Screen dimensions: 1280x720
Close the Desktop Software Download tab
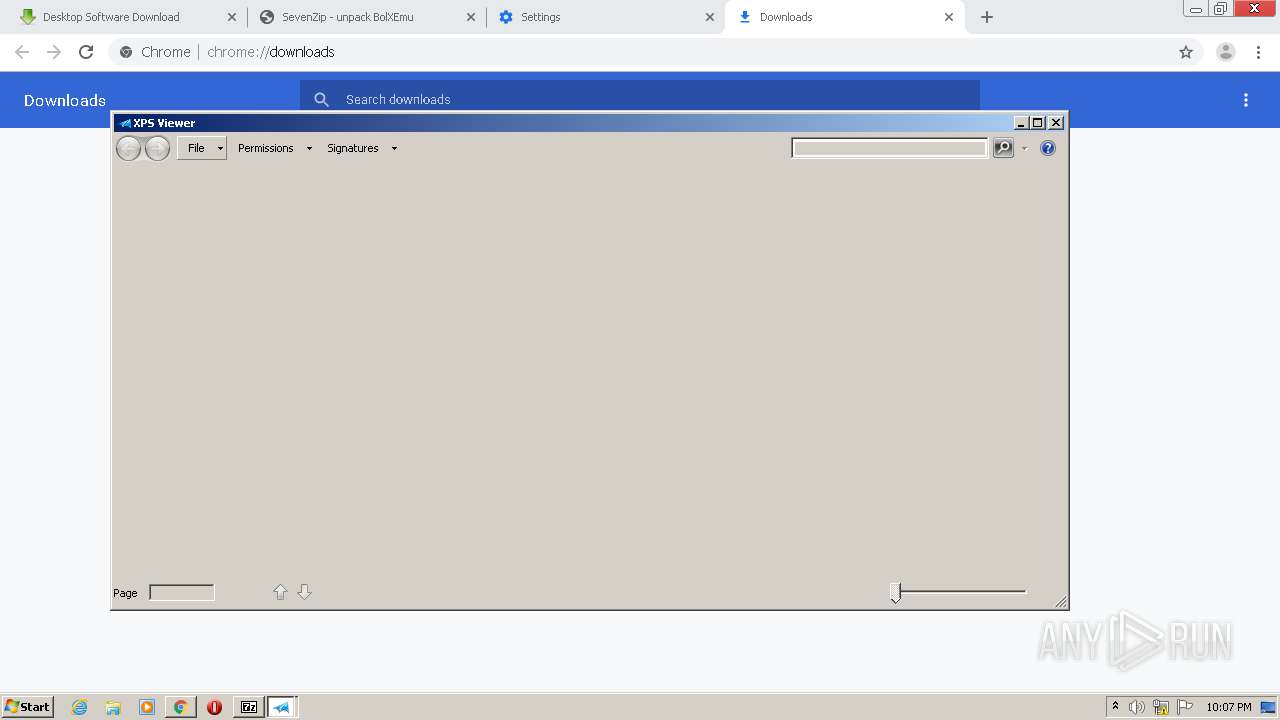point(232,17)
